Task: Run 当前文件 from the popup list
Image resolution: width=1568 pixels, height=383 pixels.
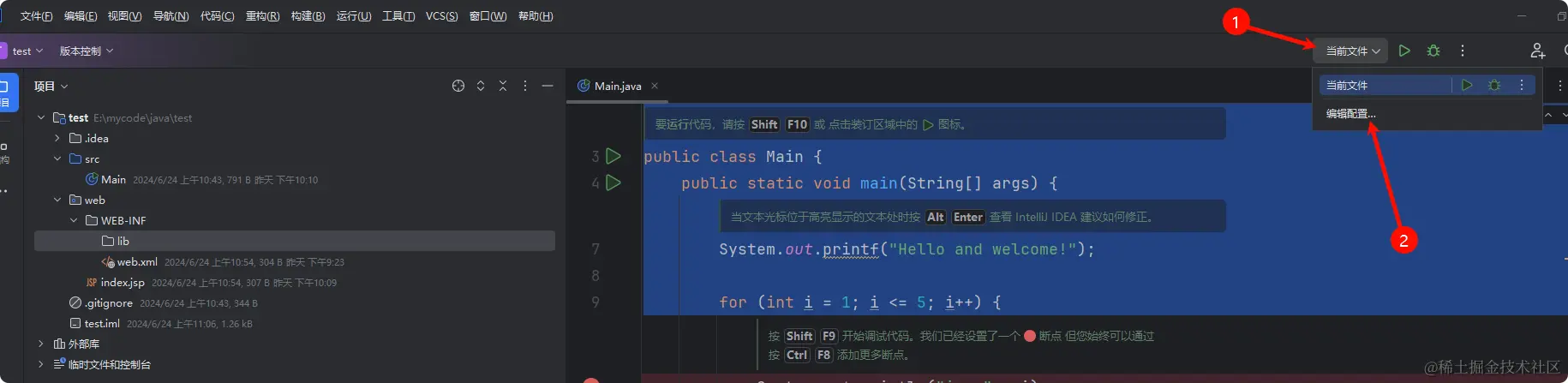Action: (x=1467, y=86)
